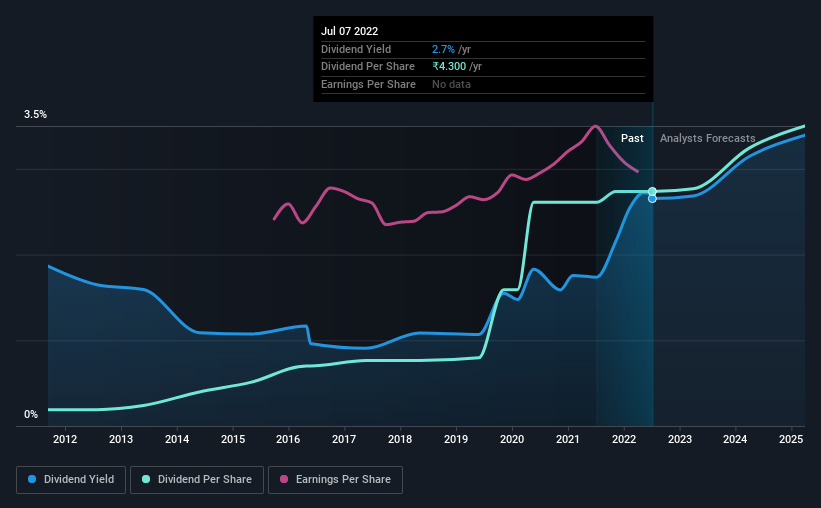Click the 'No data' earnings value

click(x=451, y=84)
